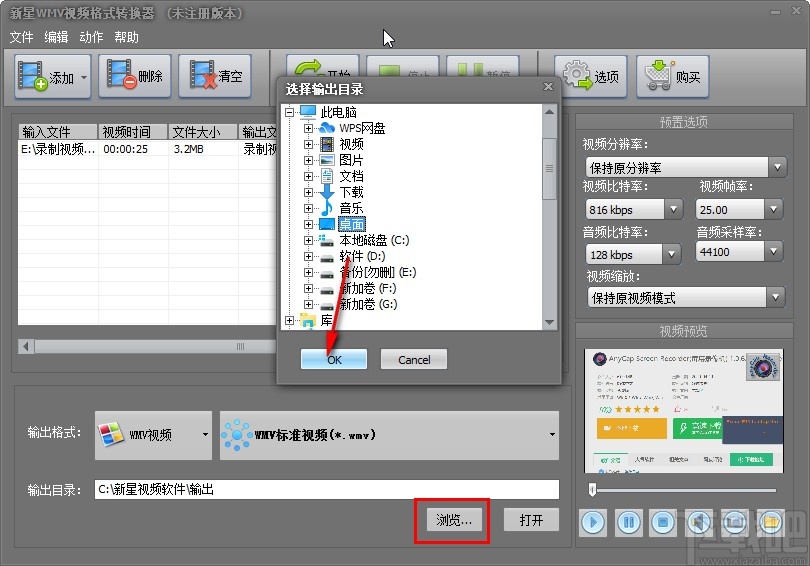810x566 pixels.
Task: Select the 音乐 note icon
Action: point(326,208)
